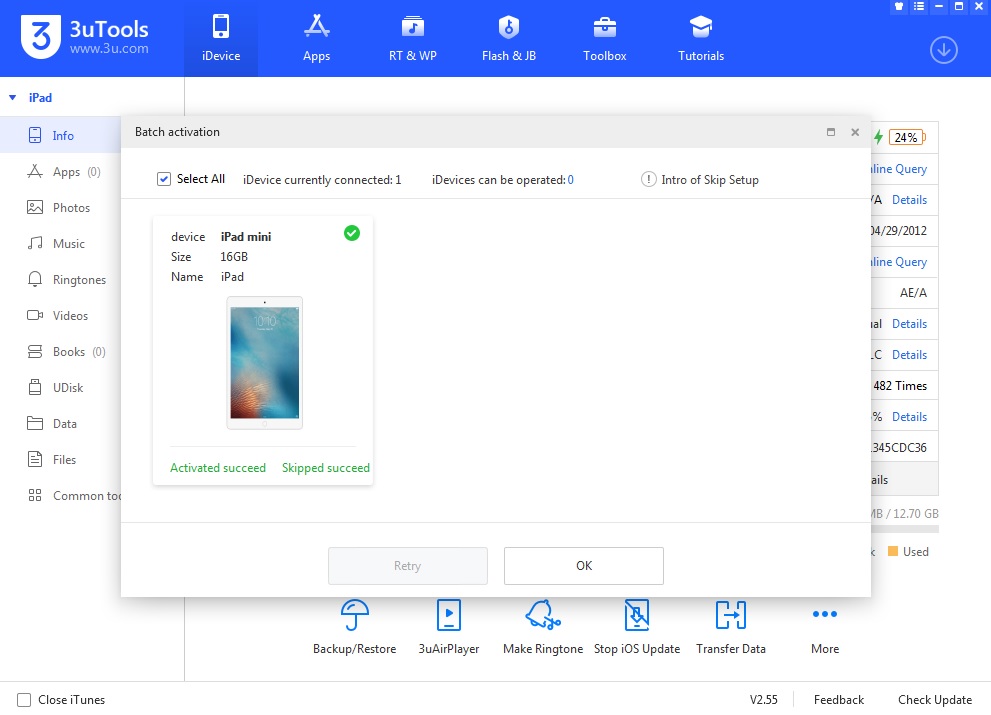Open the Make Ringtone tool
Image resolution: width=991 pixels, height=715 pixels.
542,616
